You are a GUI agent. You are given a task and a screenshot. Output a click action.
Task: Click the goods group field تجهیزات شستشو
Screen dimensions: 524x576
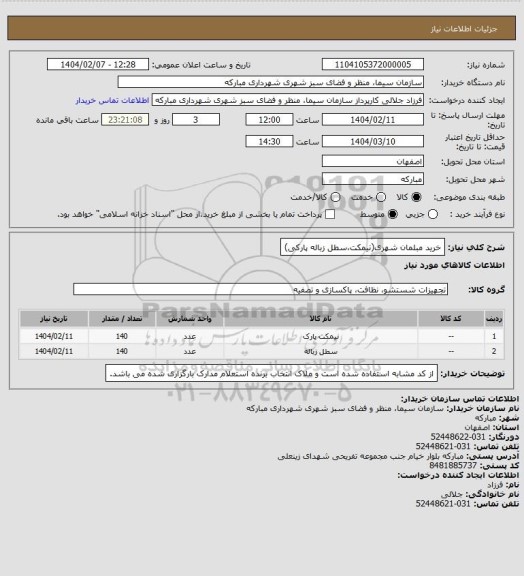coord(260,290)
